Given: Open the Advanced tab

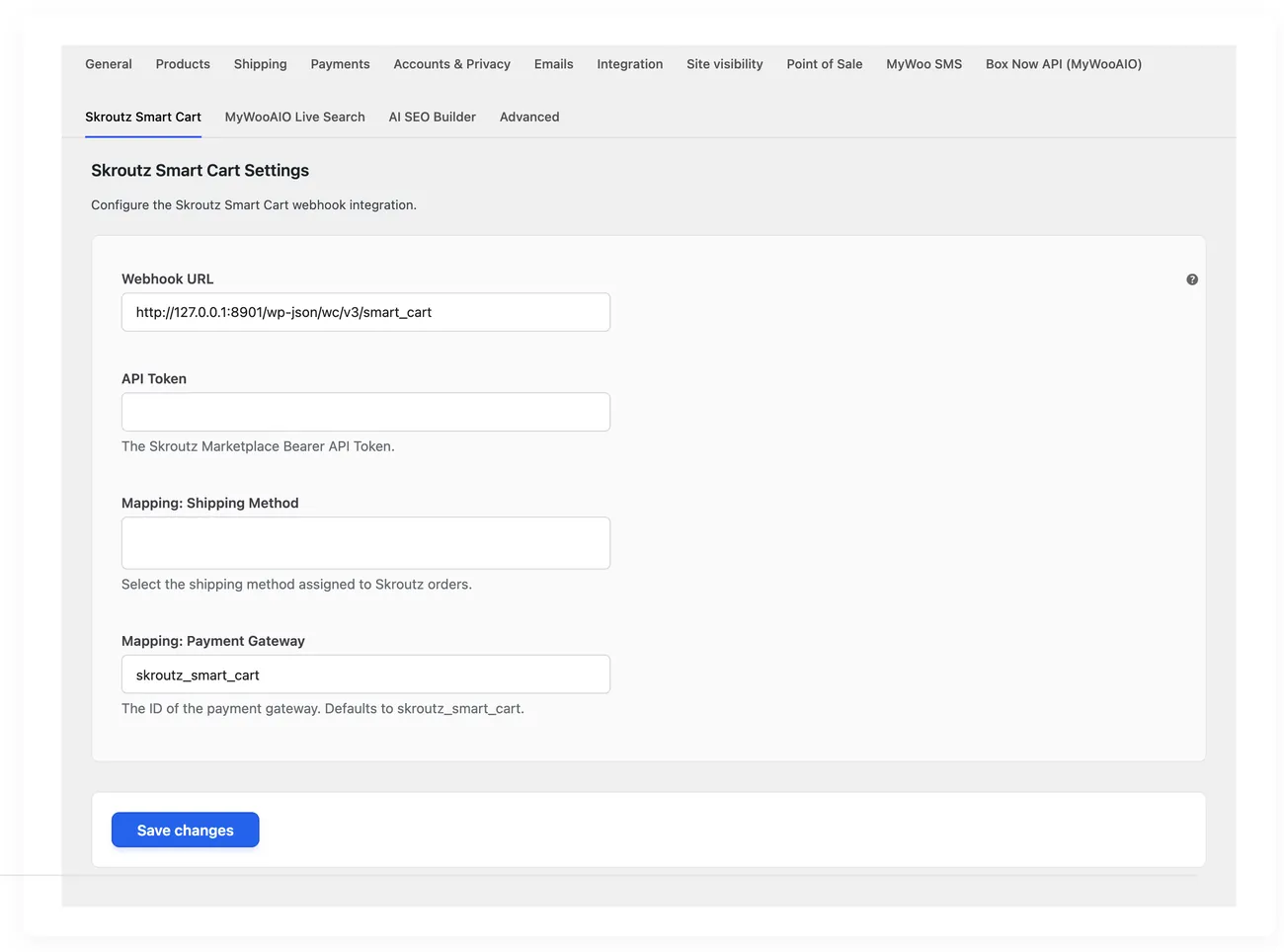Looking at the screenshot, I should click(x=529, y=117).
